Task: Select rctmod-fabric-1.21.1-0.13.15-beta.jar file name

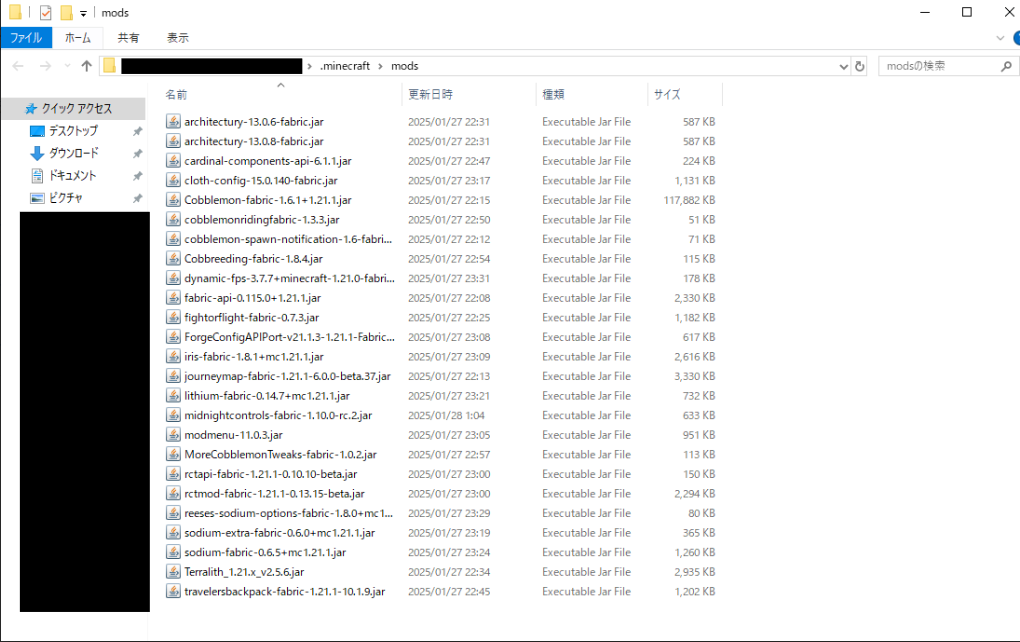Action: 275,494
